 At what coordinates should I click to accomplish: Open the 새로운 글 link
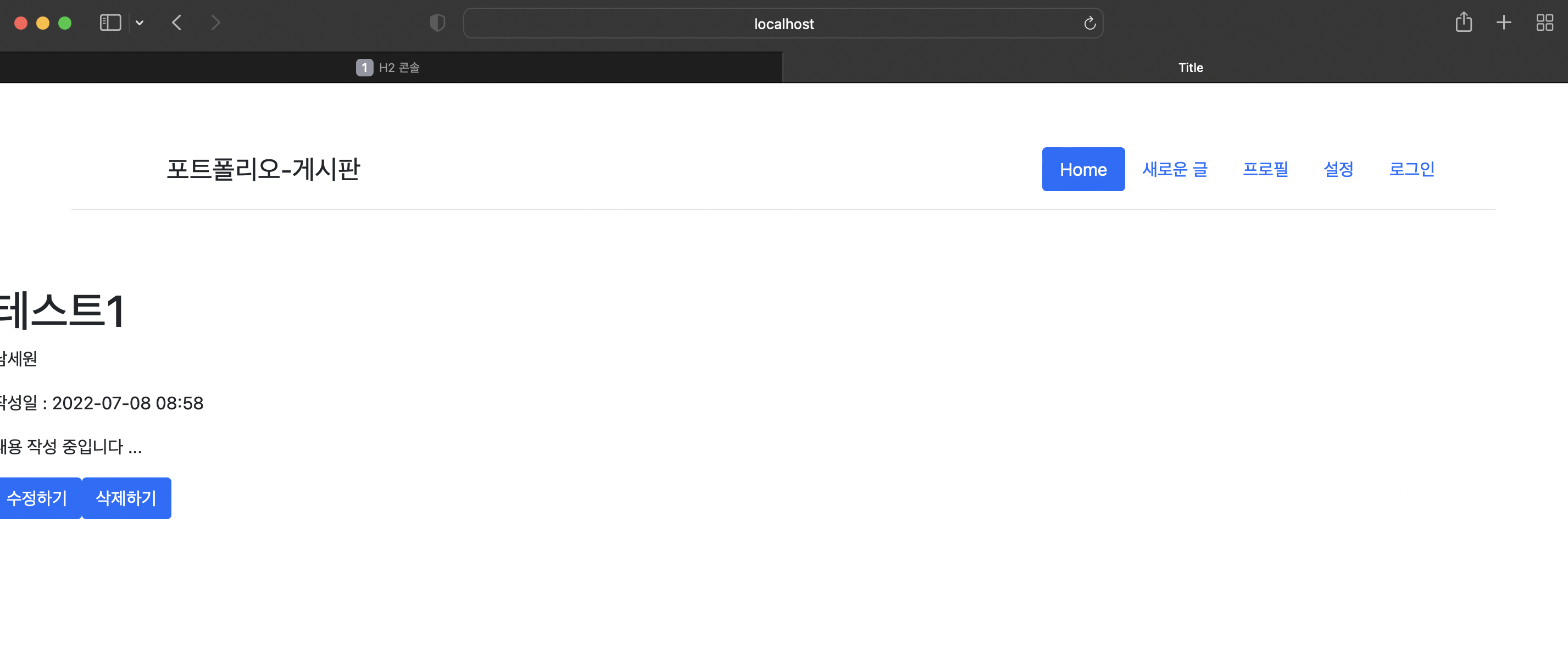[x=1175, y=169]
